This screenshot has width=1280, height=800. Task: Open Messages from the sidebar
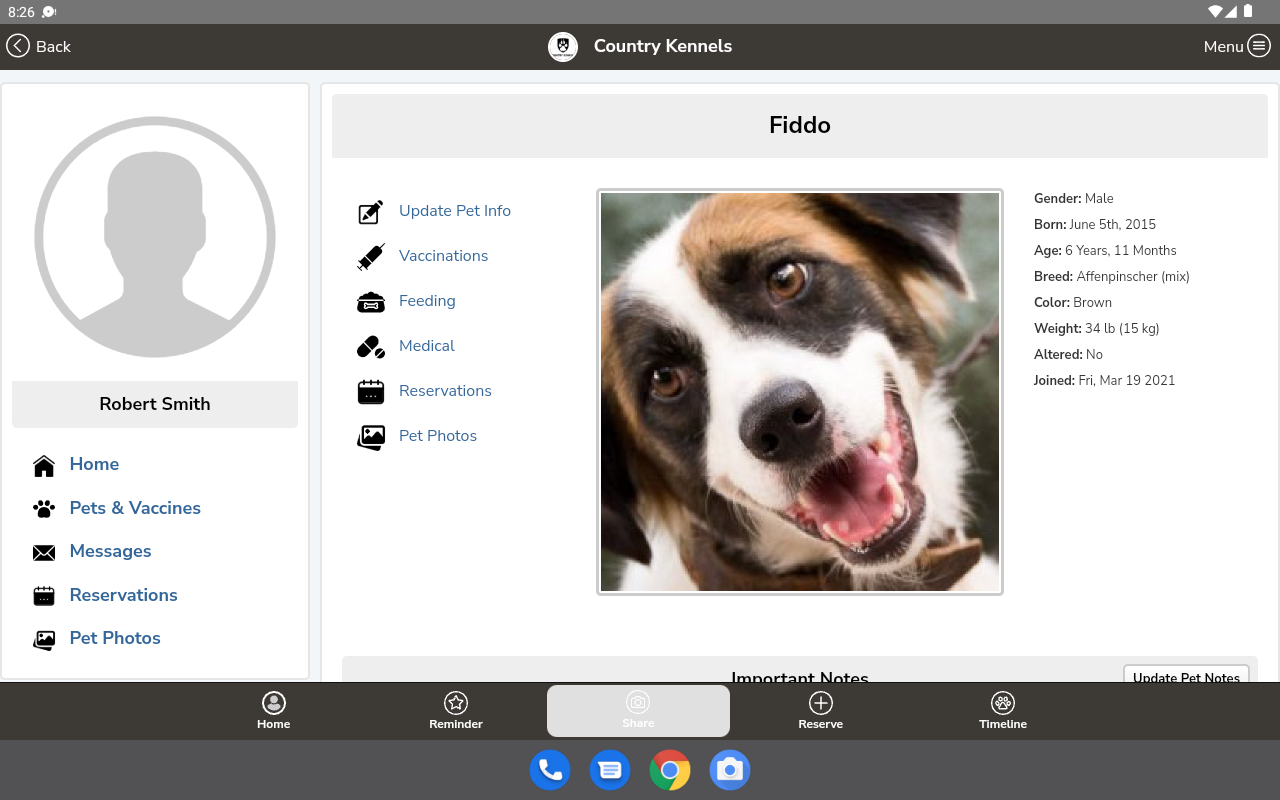[x=110, y=551]
